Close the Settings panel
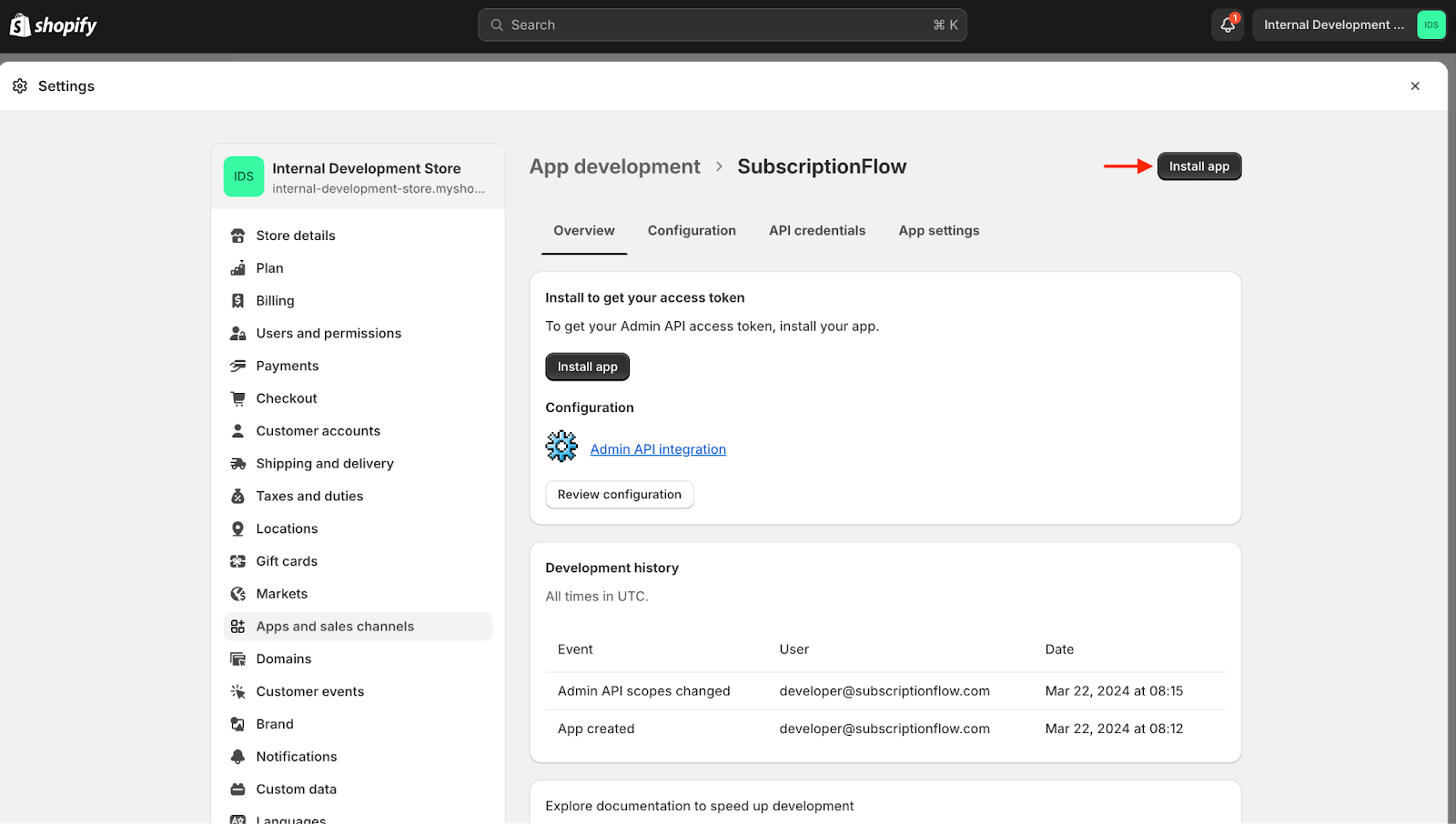The image size is (1456, 824). (x=1415, y=85)
